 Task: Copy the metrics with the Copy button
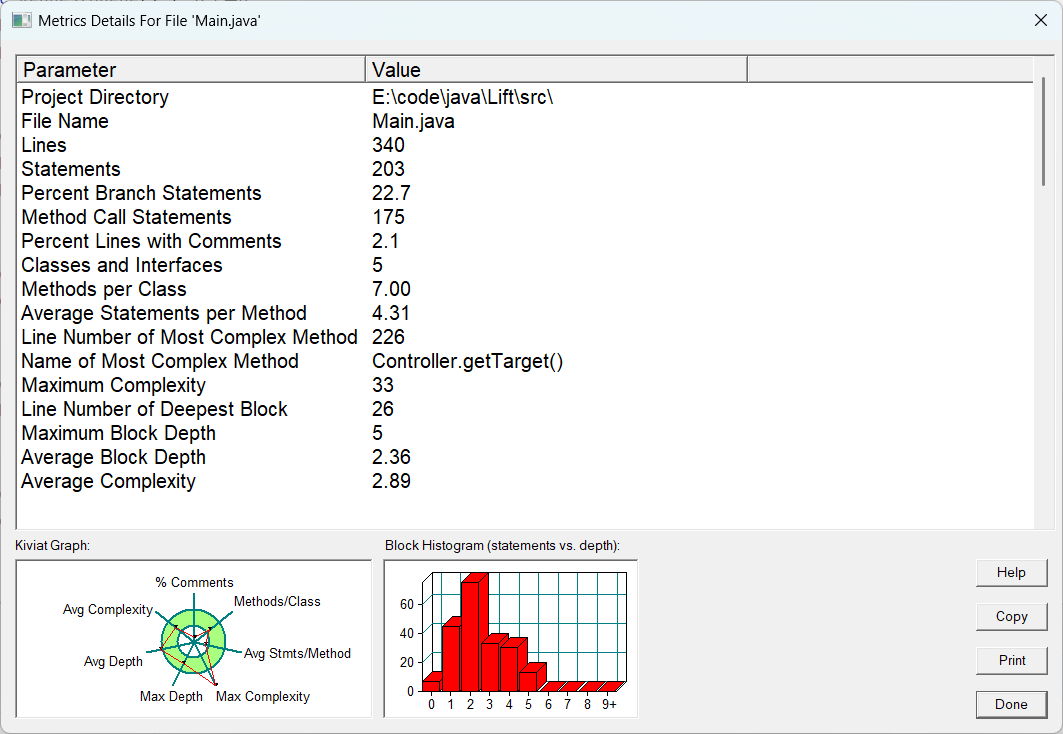pyautogui.click(x=1011, y=617)
